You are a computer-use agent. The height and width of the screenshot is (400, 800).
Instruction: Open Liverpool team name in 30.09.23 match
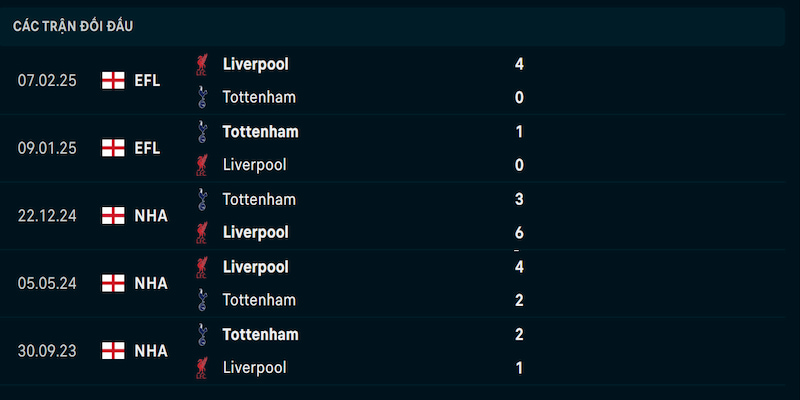(255, 368)
